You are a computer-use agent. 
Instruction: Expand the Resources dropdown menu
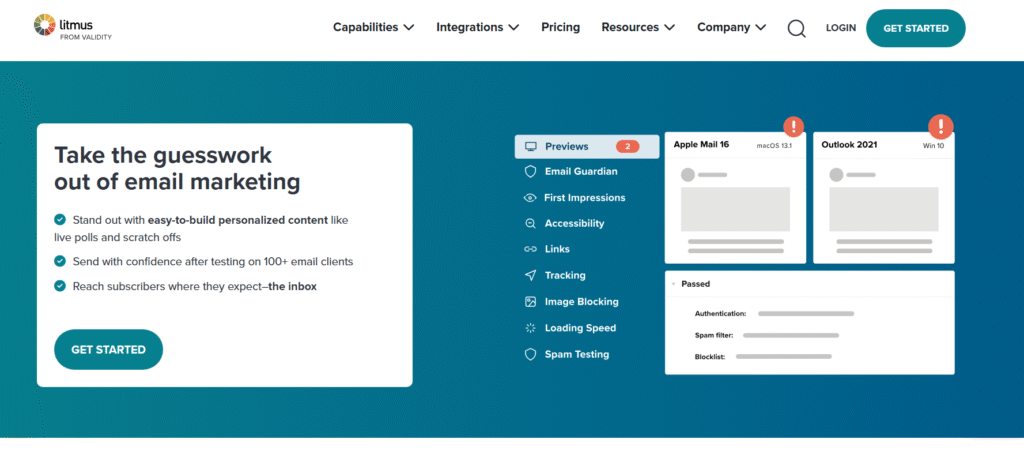click(638, 27)
